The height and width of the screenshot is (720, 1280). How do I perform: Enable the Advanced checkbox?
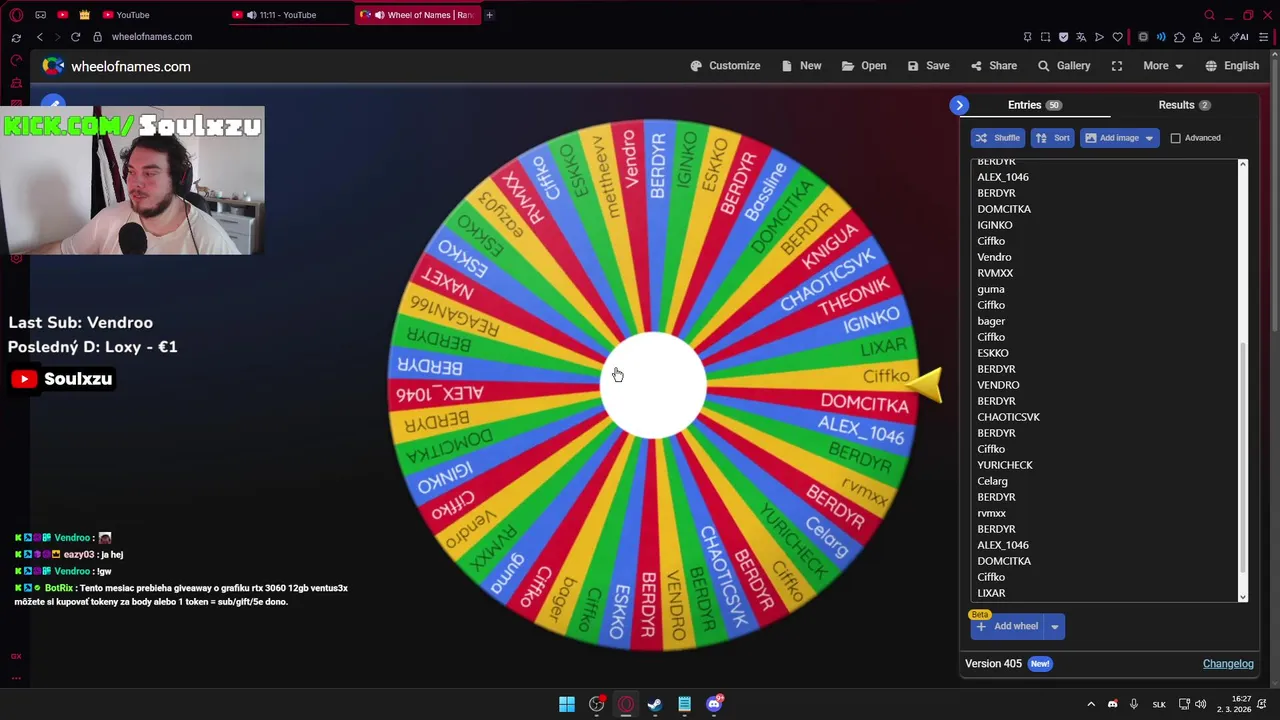point(1176,138)
